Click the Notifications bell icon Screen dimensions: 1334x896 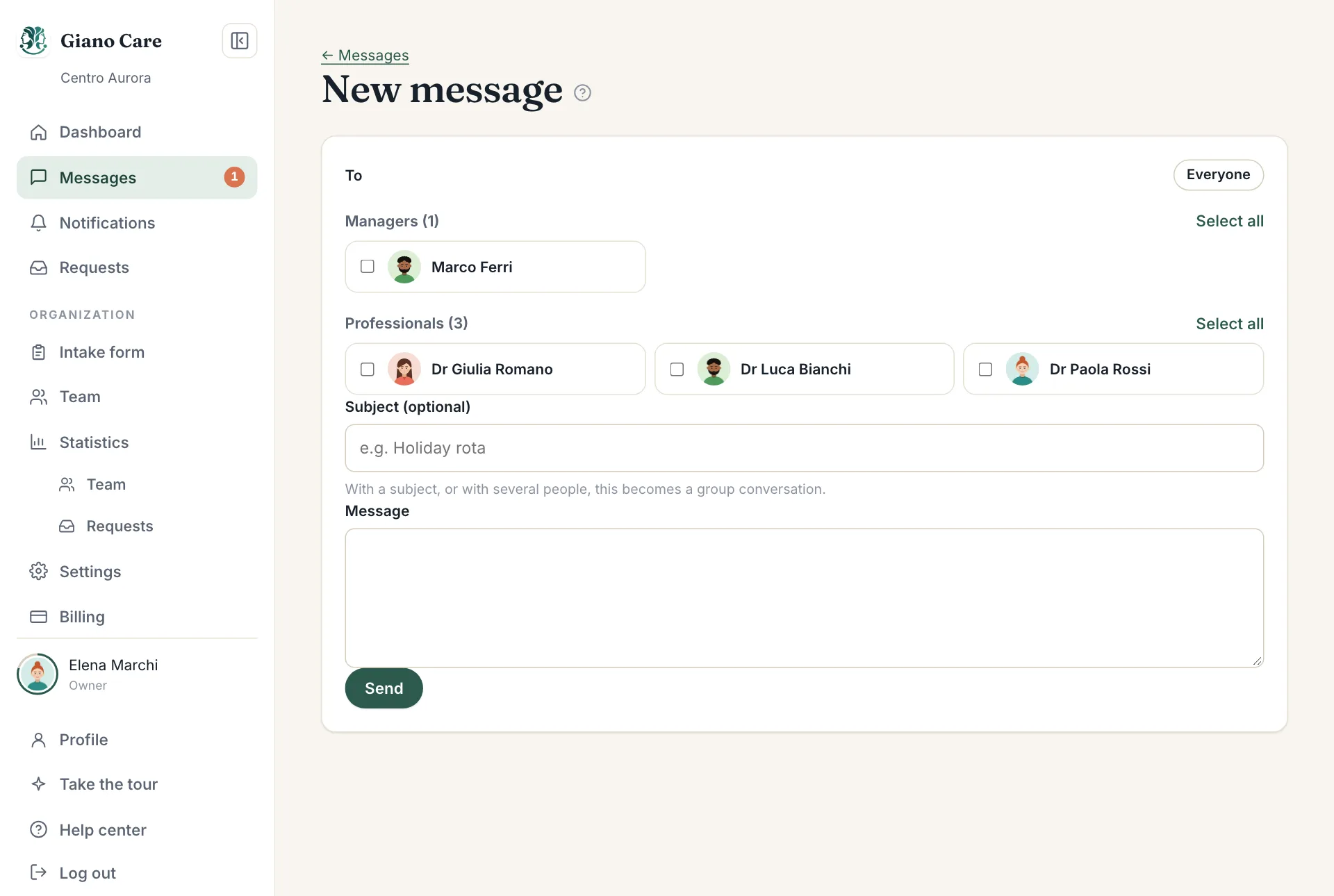pos(39,223)
